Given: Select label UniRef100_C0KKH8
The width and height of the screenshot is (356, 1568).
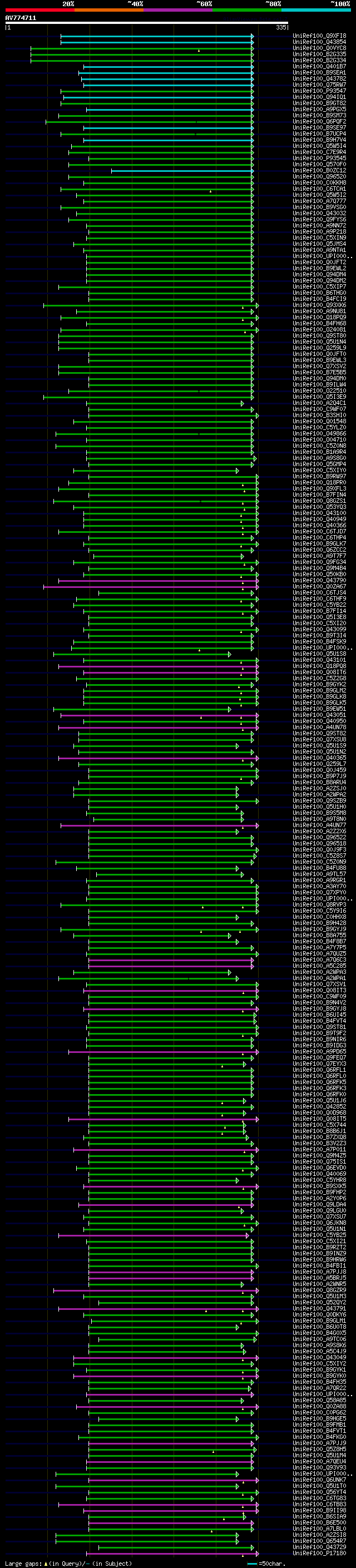Looking at the screenshot, I should coord(319,183).
